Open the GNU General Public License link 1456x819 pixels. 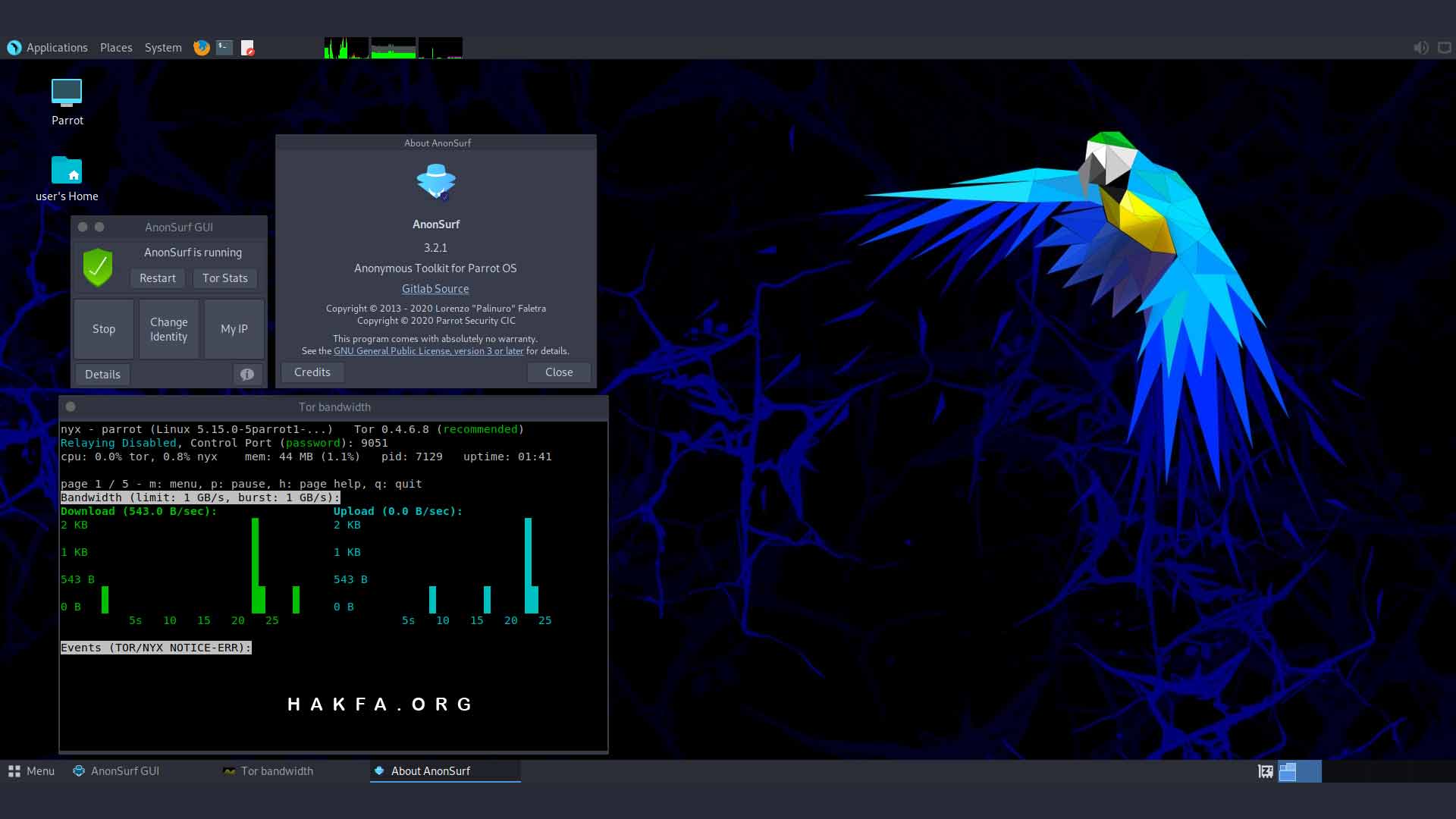(428, 351)
